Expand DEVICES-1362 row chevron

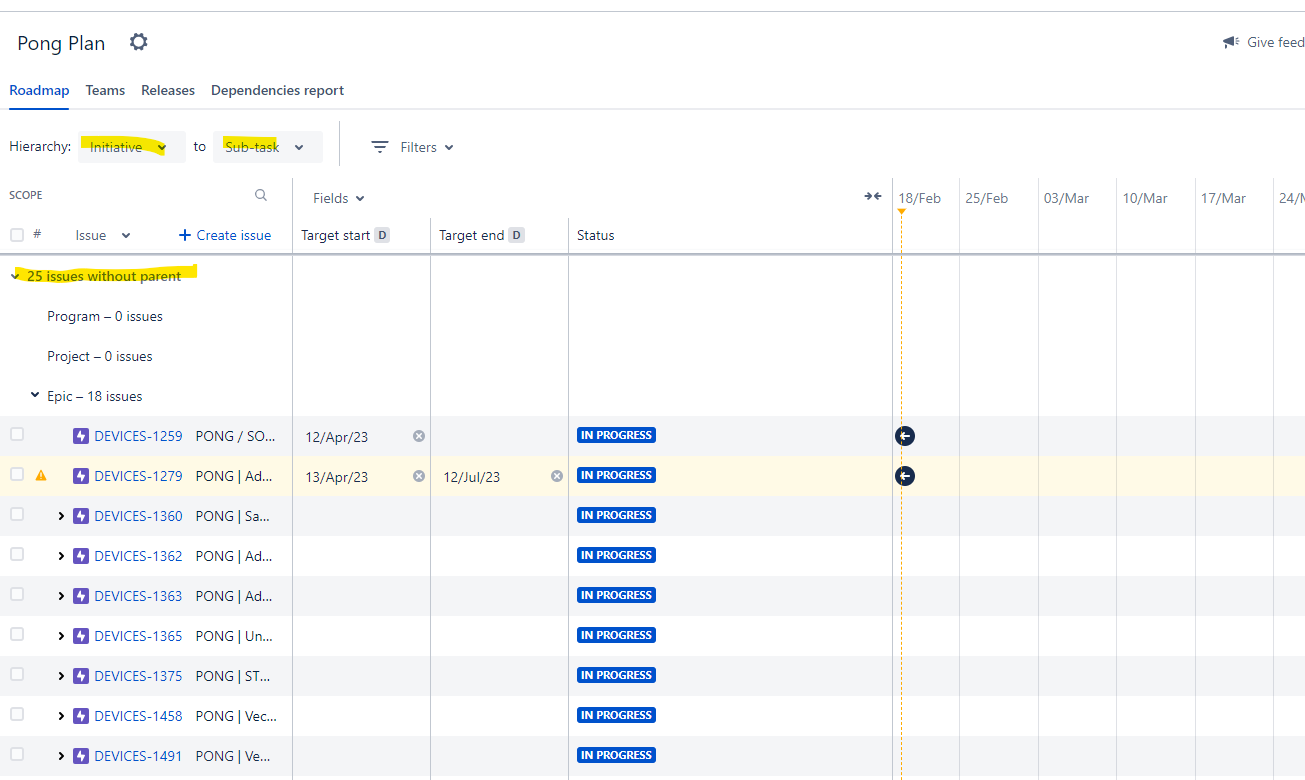coord(61,556)
